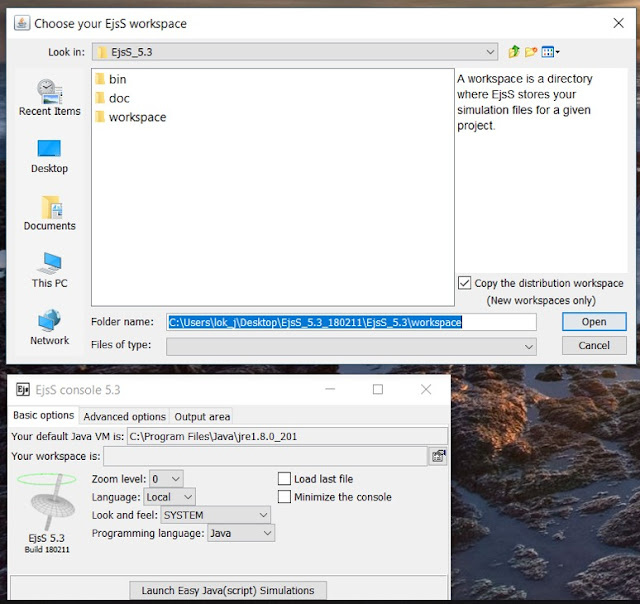640x604 pixels.
Task: Click the Java icon in dialog title bar
Action: point(22,23)
